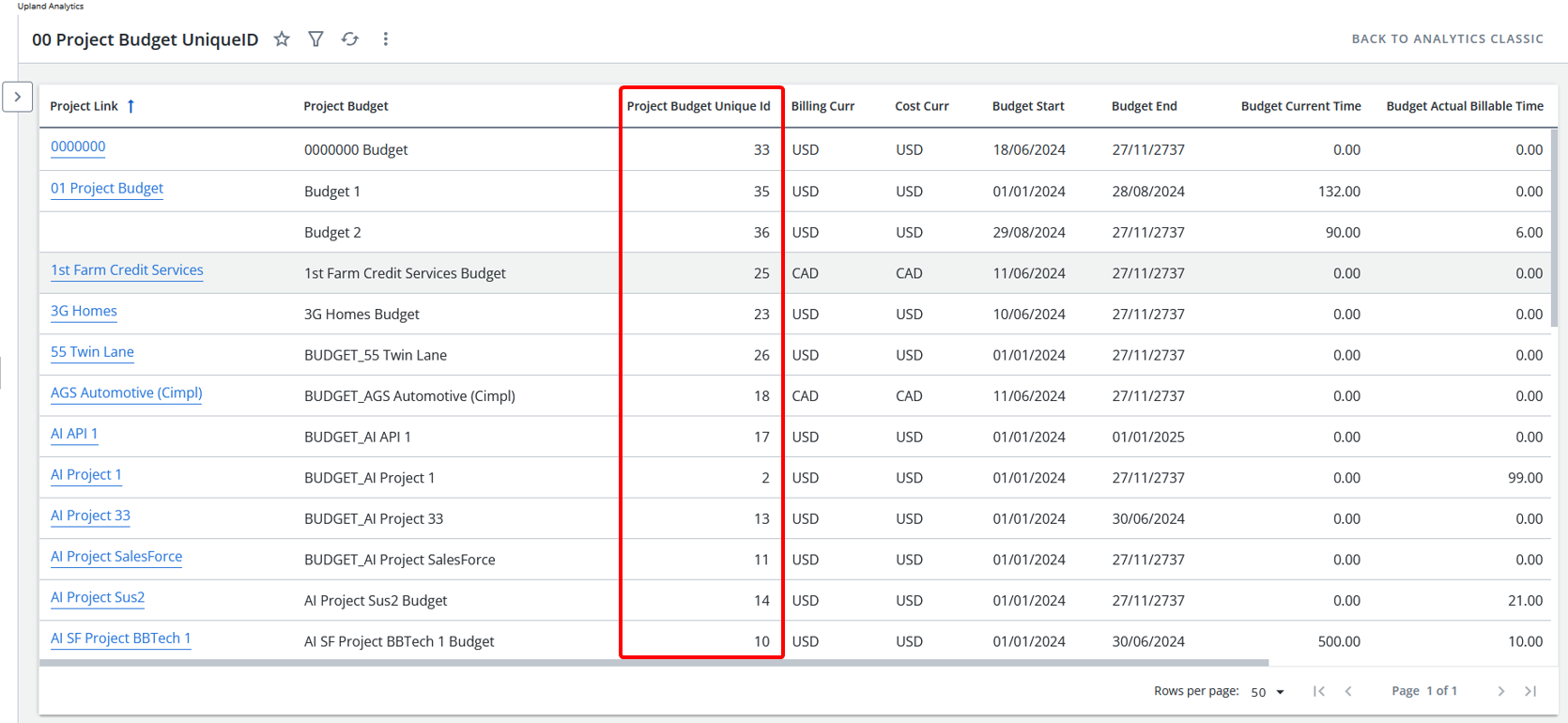Open the three-dot more options menu
1568x723 pixels.
pyautogui.click(x=385, y=39)
